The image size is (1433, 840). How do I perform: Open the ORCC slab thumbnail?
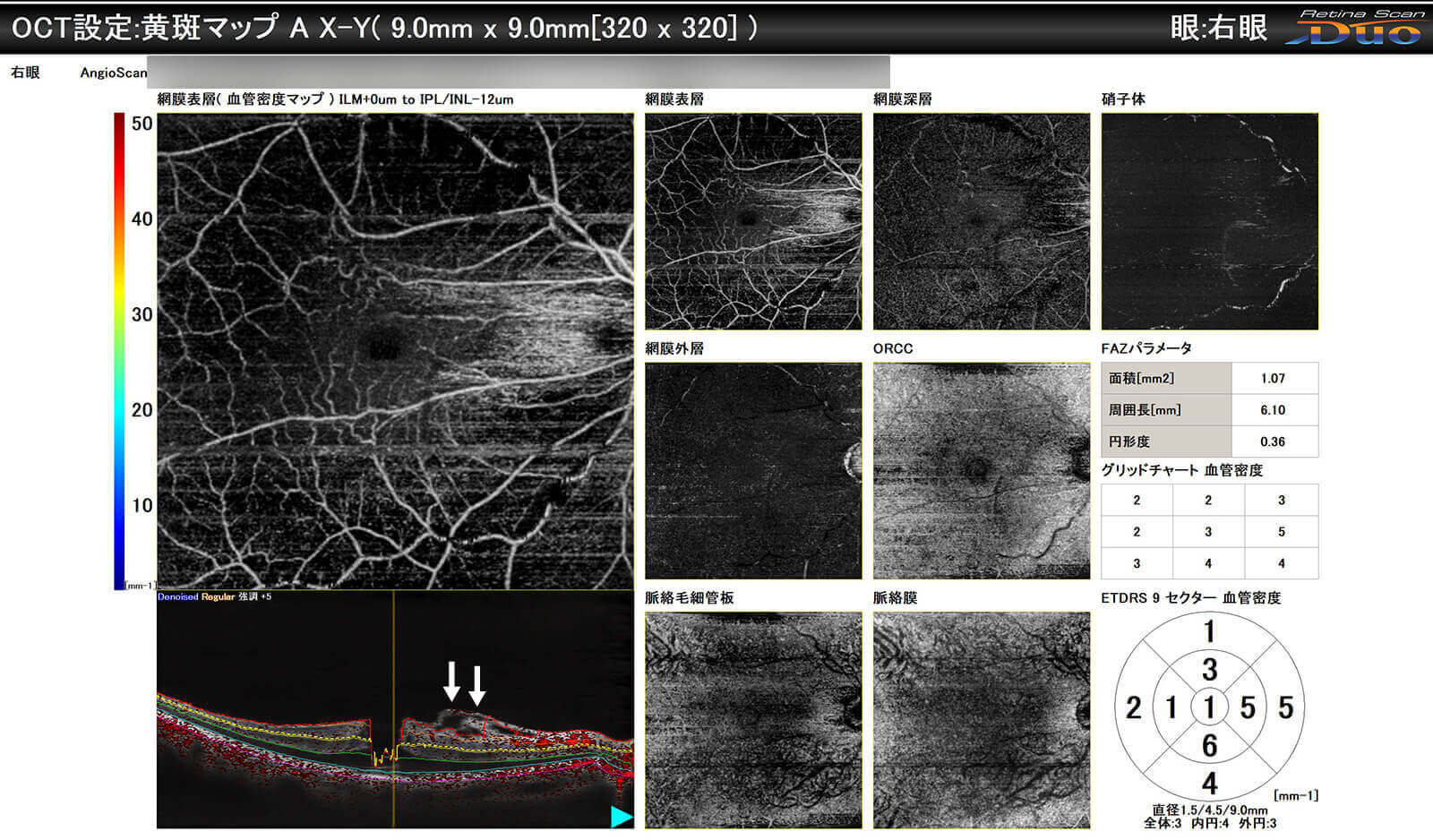point(982,470)
